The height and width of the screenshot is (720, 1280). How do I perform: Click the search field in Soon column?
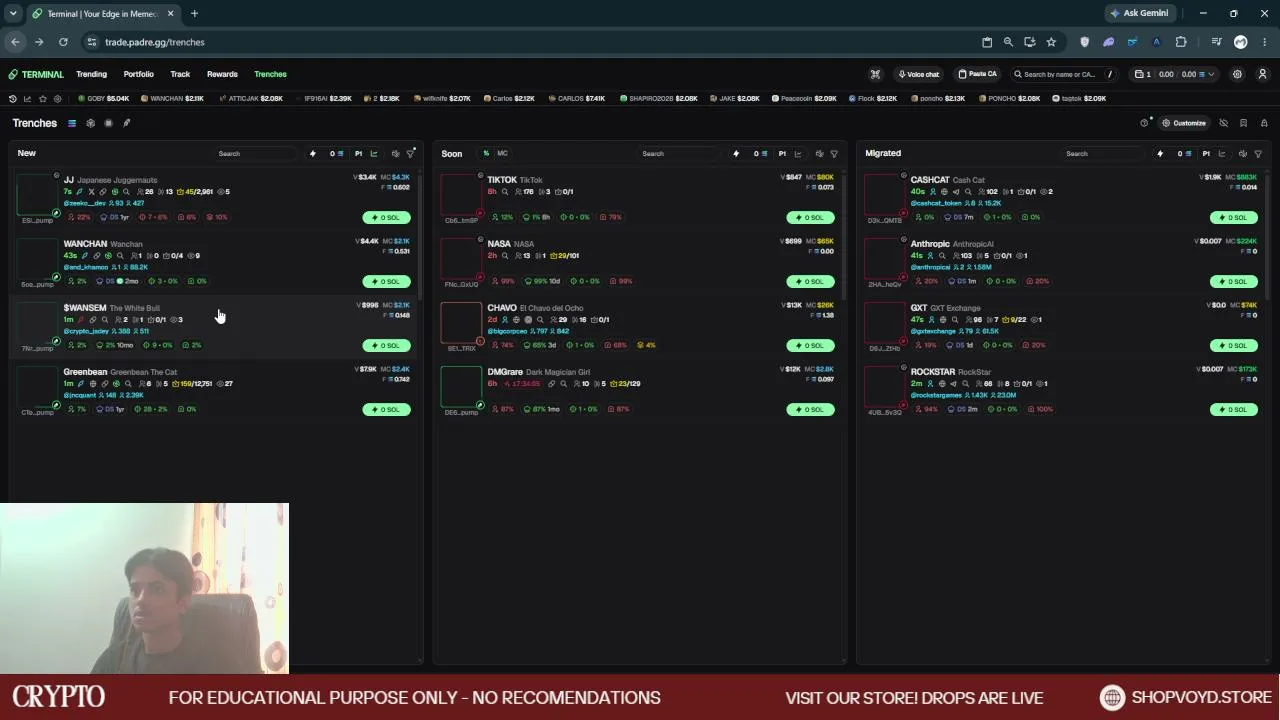pos(679,154)
